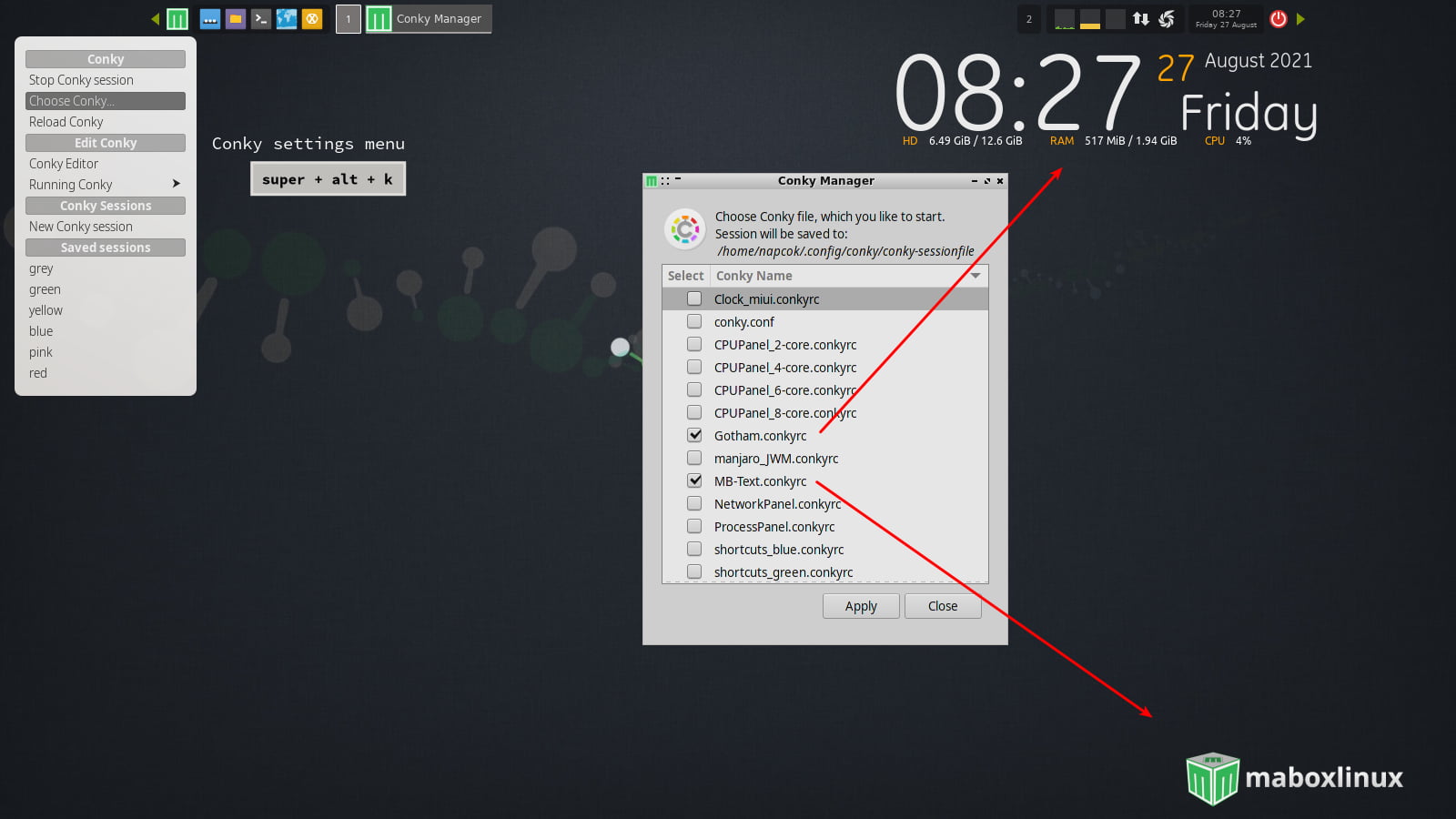
Task: Click the yellow memory graph in the tray
Action: [x=1090, y=19]
